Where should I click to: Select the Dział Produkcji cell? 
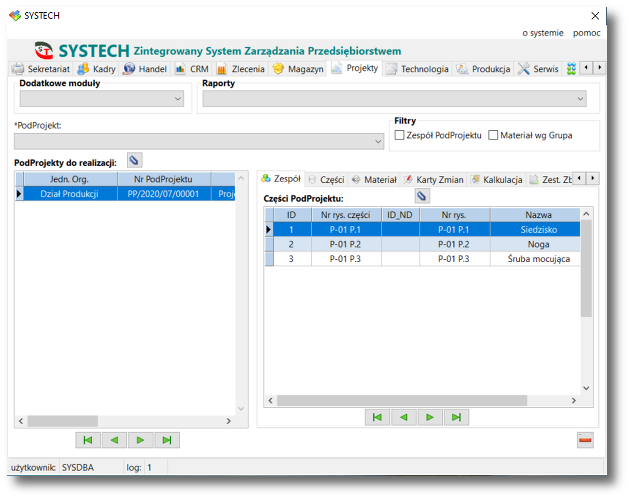tap(70, 194)
